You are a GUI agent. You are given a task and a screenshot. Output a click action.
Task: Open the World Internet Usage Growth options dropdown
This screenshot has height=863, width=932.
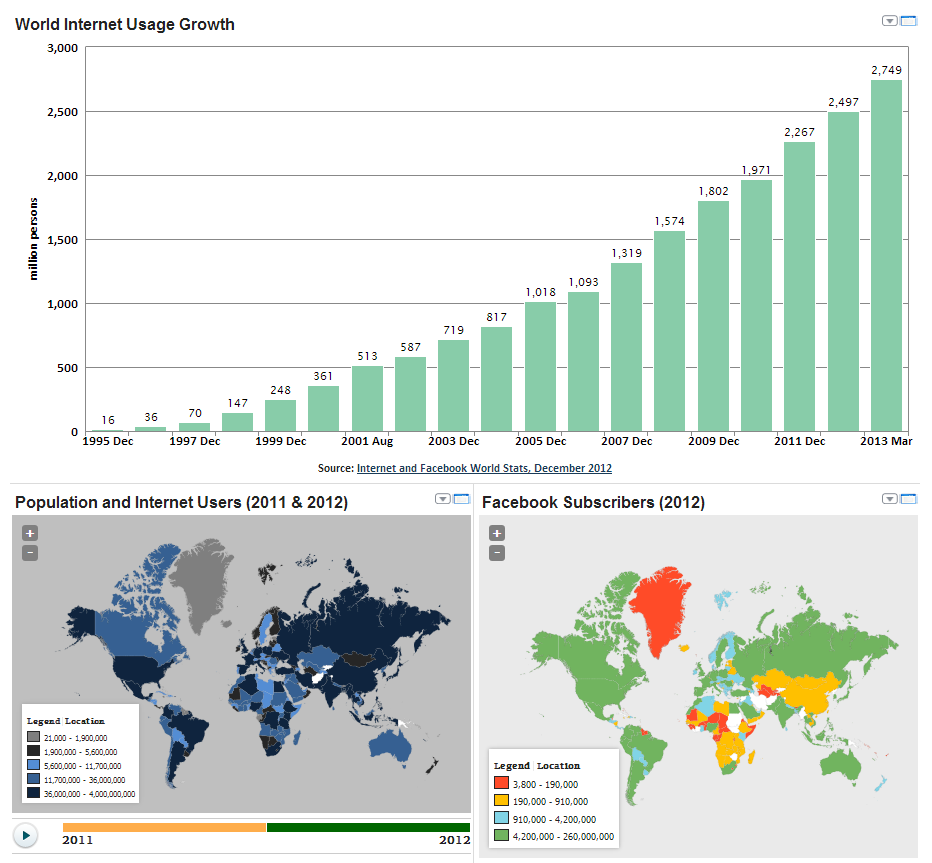(x=889, y=20)
